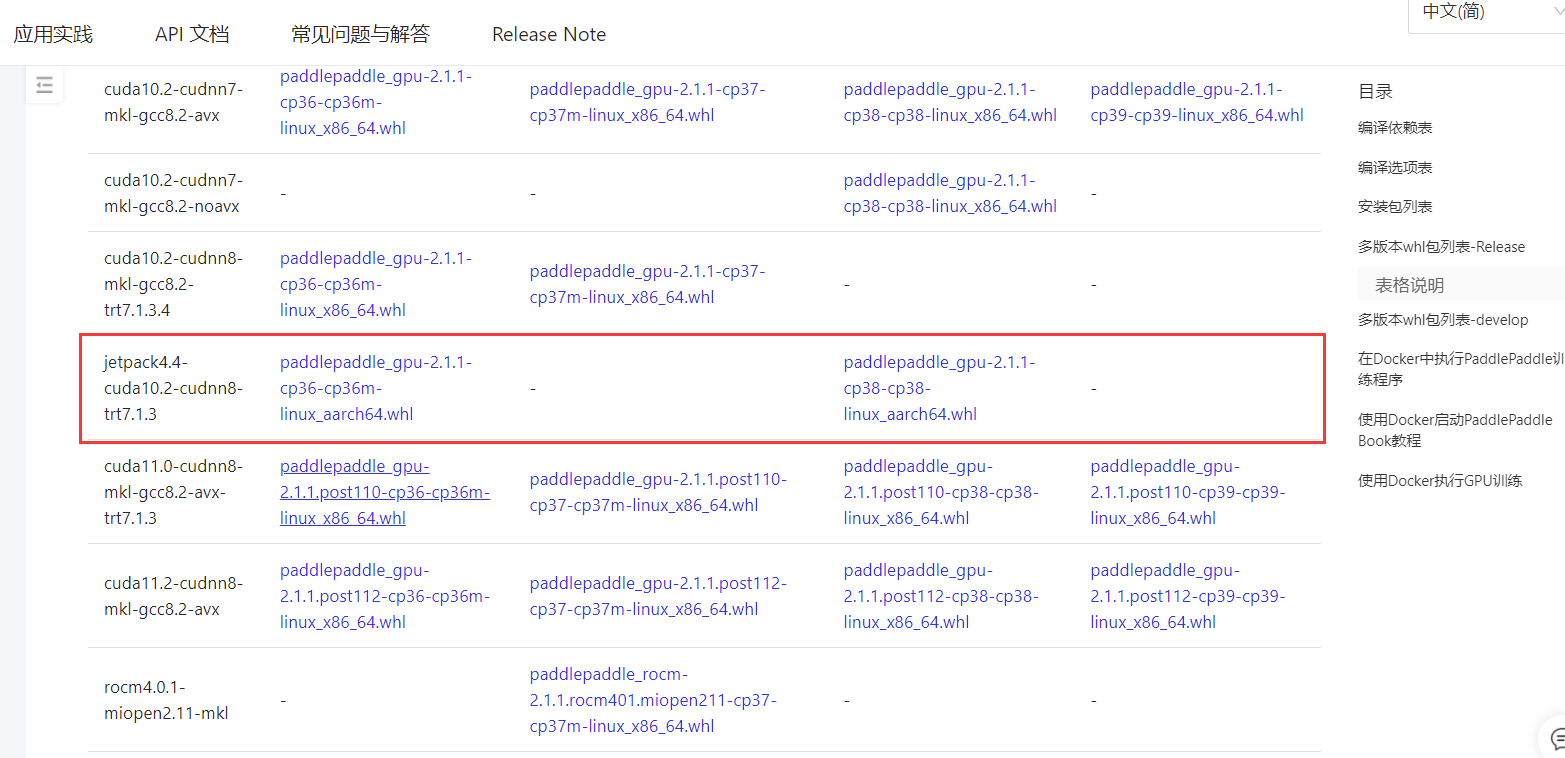Collapse the left sidebar navigation panel
The width and height of the screenshot is (1565, 758).
point(44,85)
